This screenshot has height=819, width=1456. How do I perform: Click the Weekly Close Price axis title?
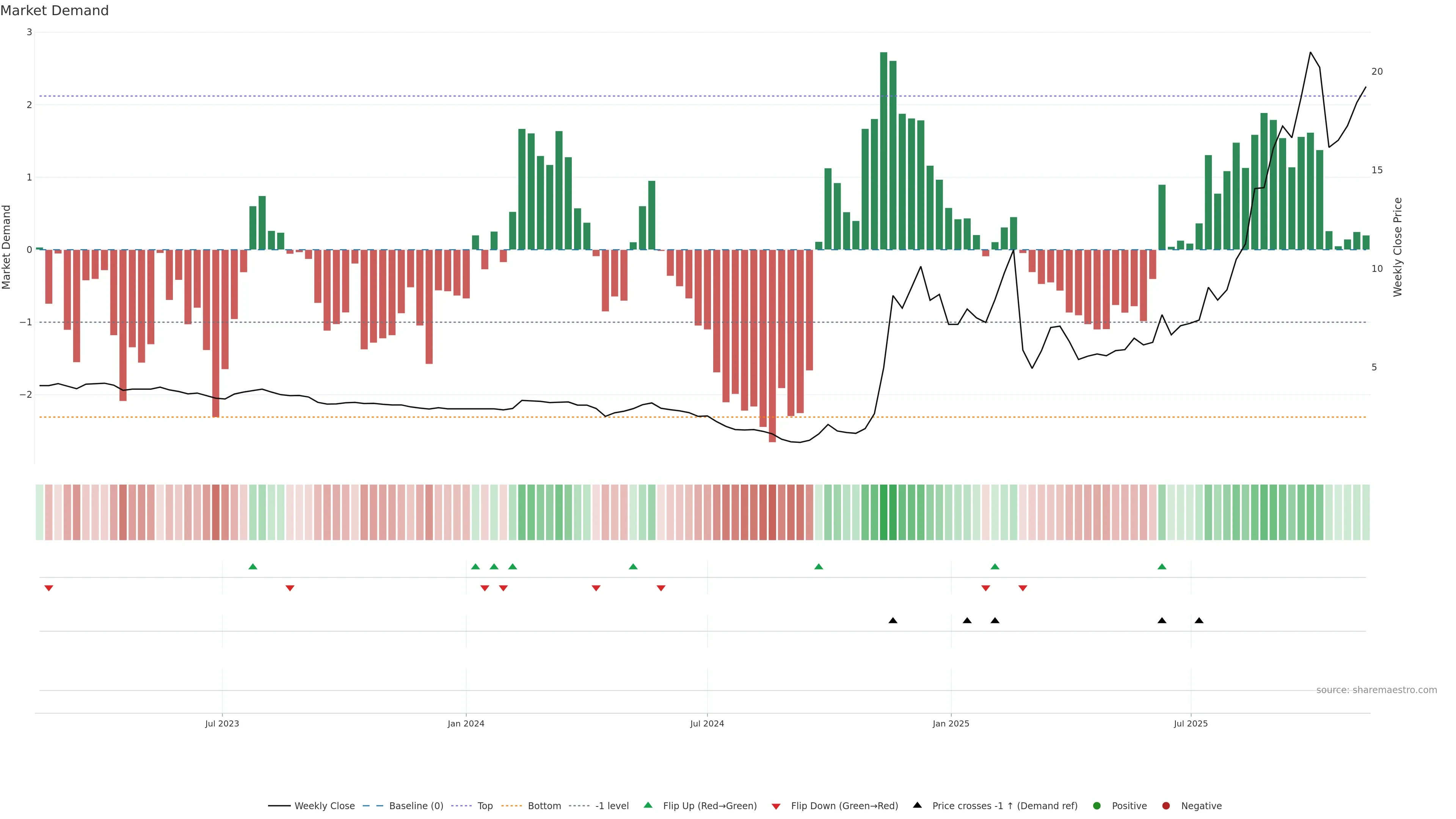point(1397,247)
